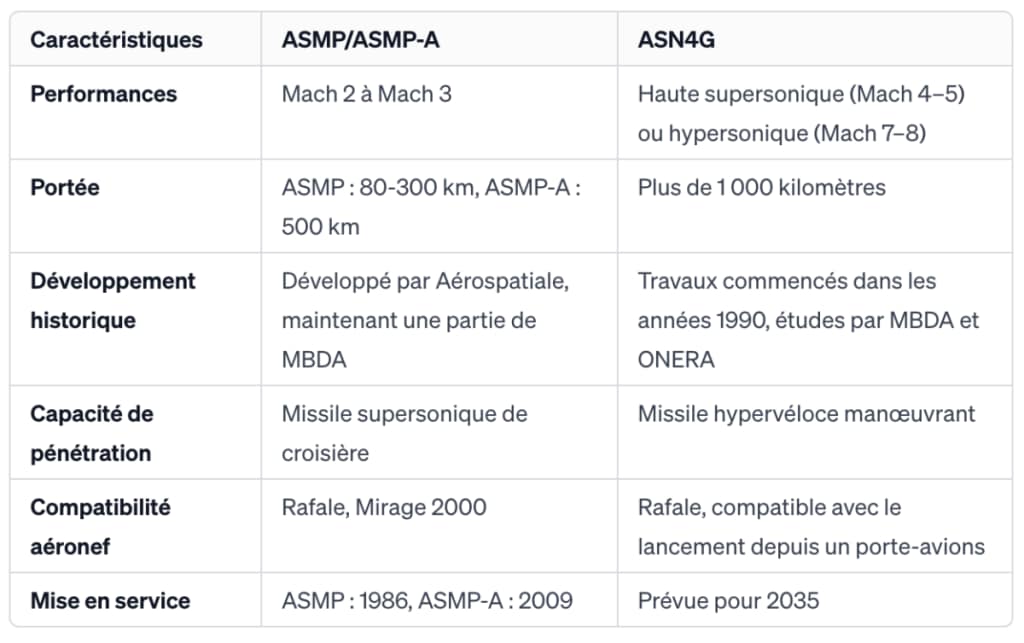Click the 'Rafale, compatible avec le lancement' cell
Image resolution: width=1024 pixels, height=643 pixels.
tap(811, 527)
